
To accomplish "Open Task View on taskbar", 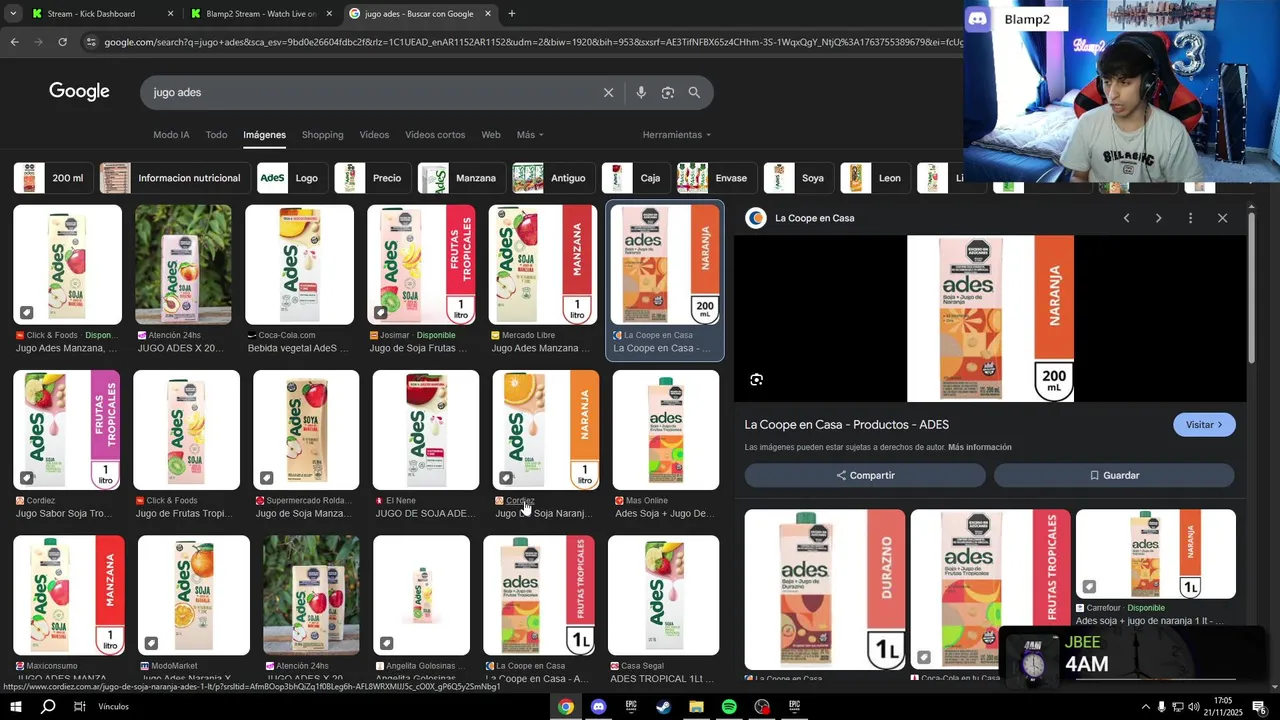I will pyautogui.click(x=80, y=707).
